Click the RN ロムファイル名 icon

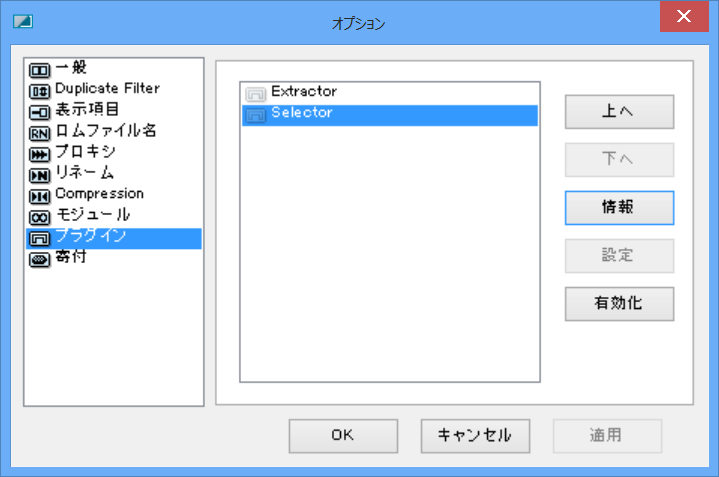(x=39, y=133)
